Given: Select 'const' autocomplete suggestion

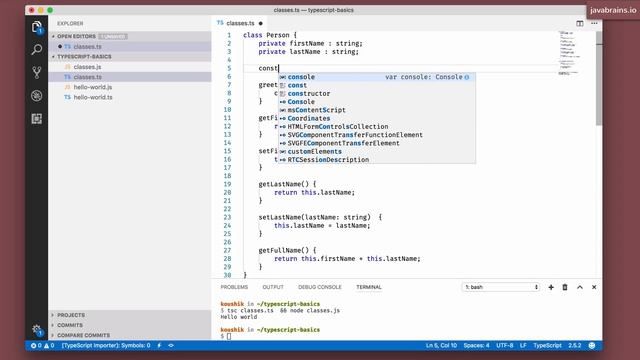Looking at the screenshot, I should point(377,85).
